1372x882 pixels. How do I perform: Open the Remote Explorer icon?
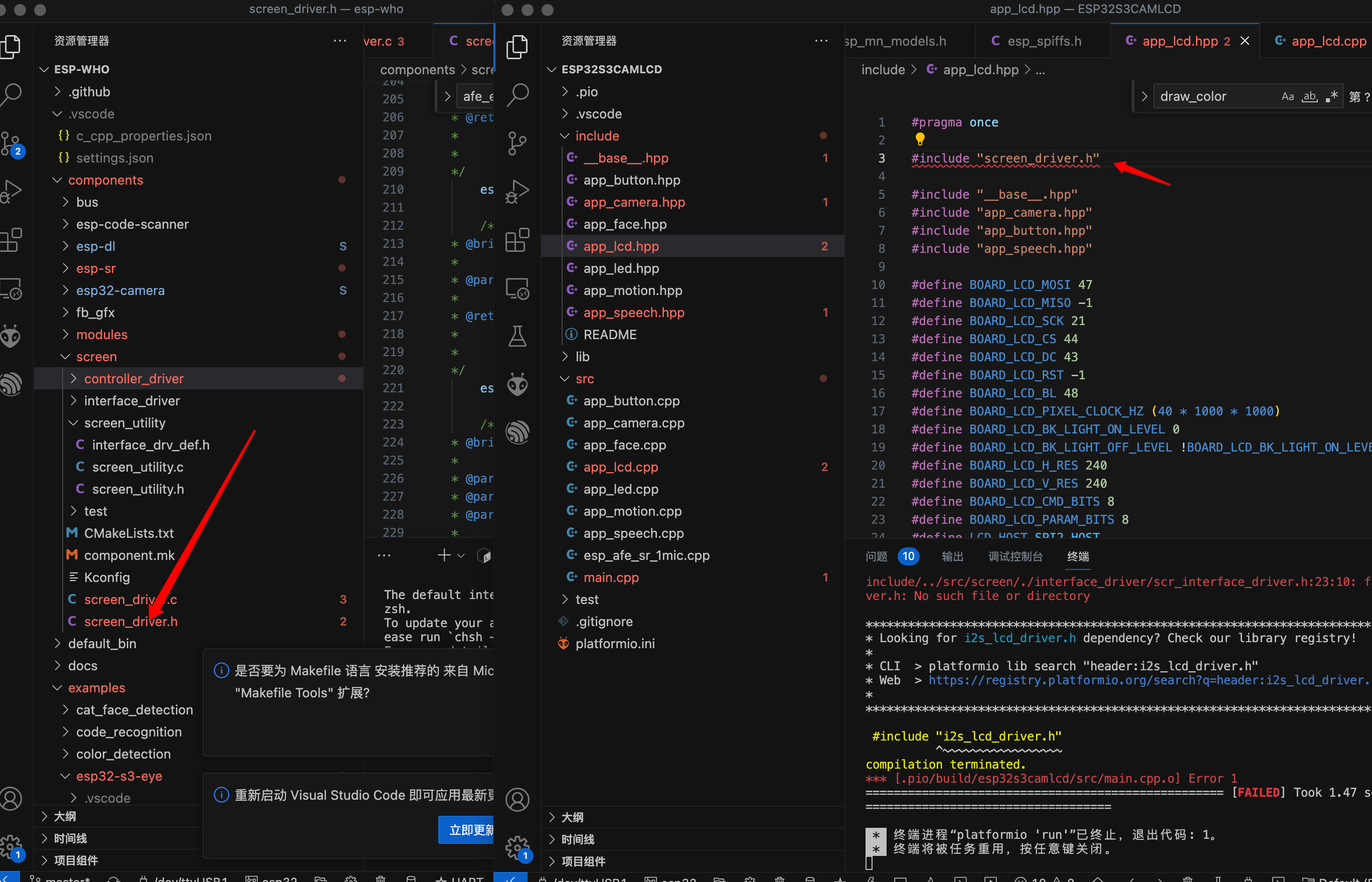[x=518, y=288]
